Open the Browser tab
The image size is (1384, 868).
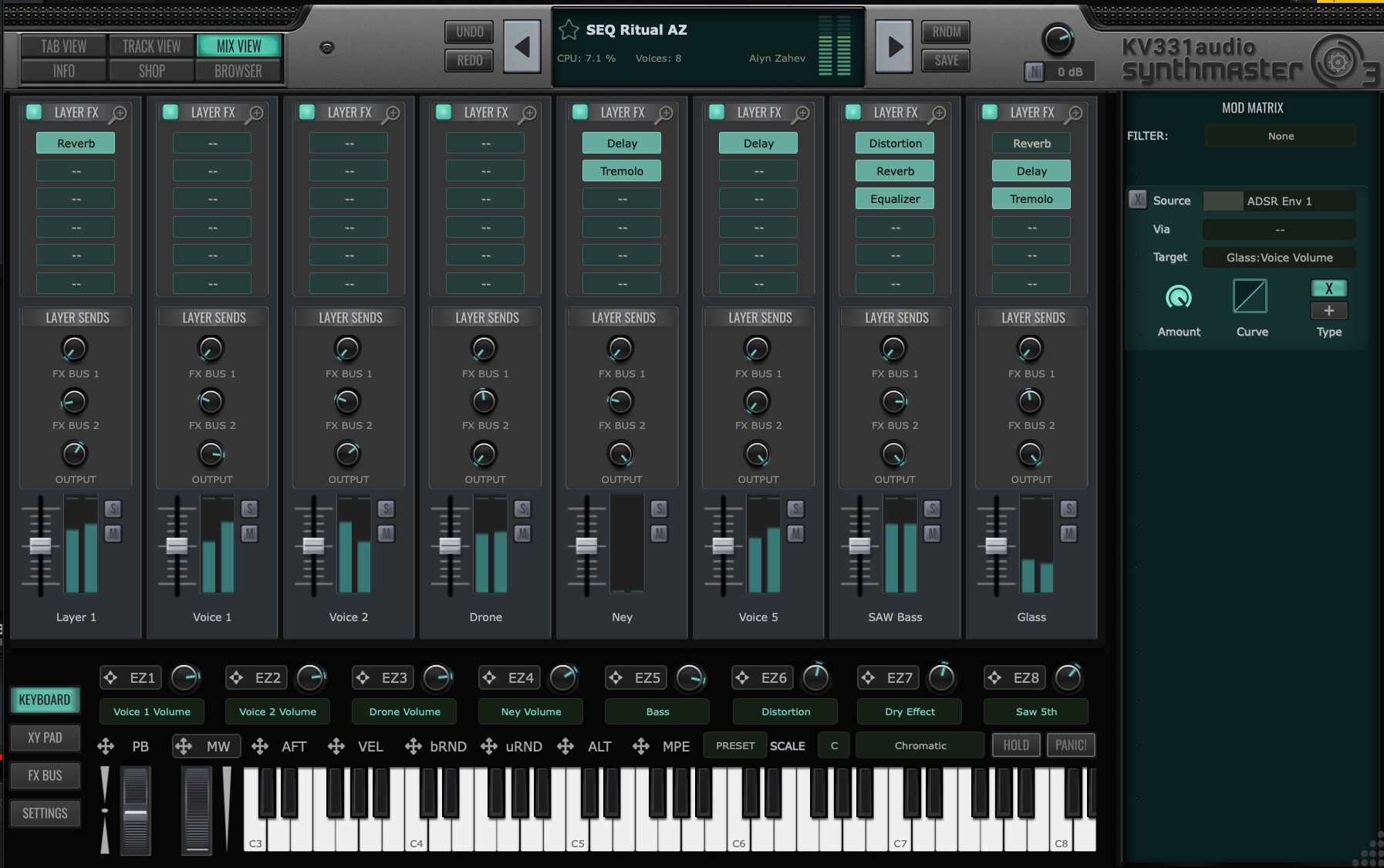click(238, 71)
